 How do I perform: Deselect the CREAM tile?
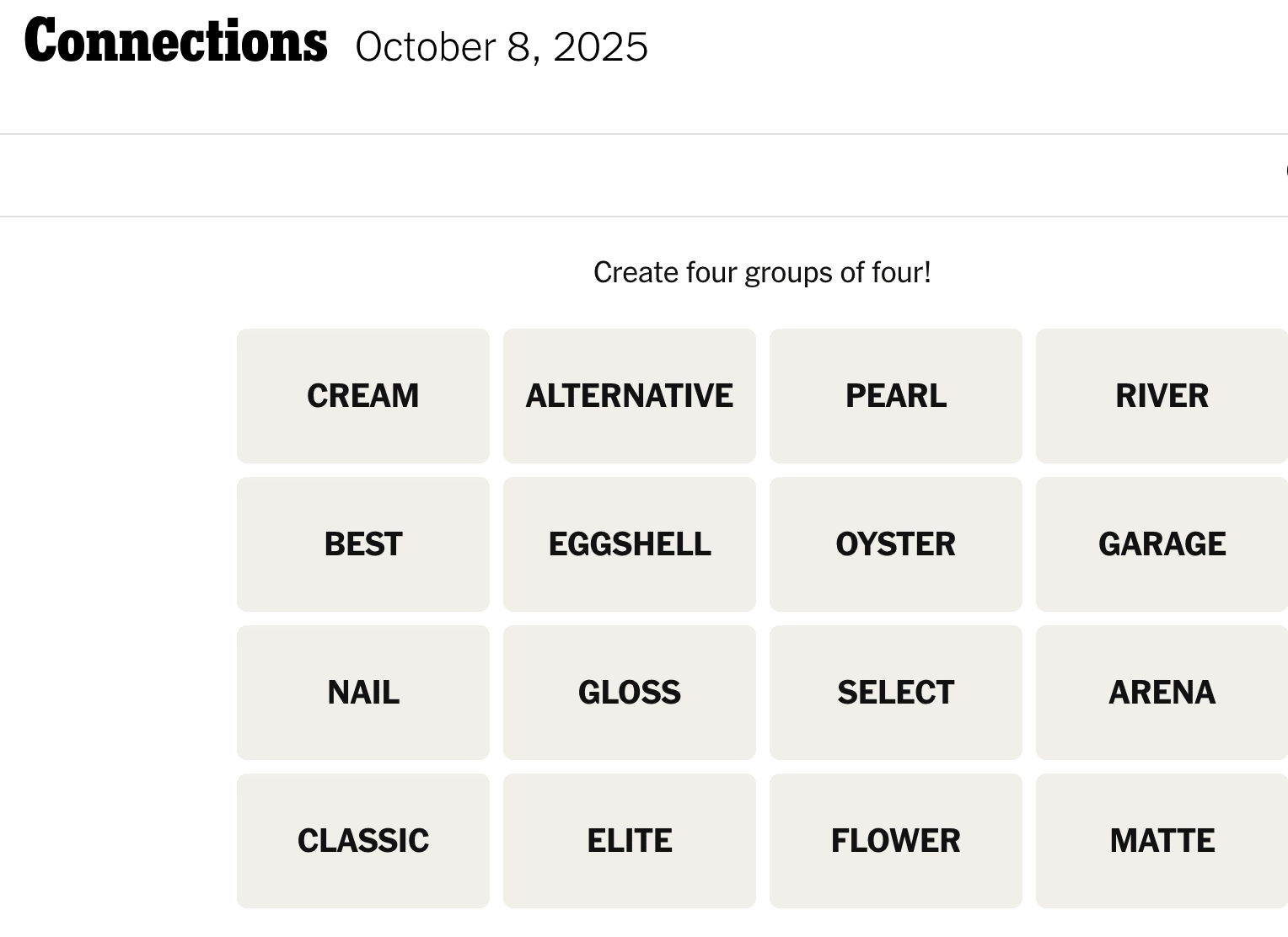point(362,395)
